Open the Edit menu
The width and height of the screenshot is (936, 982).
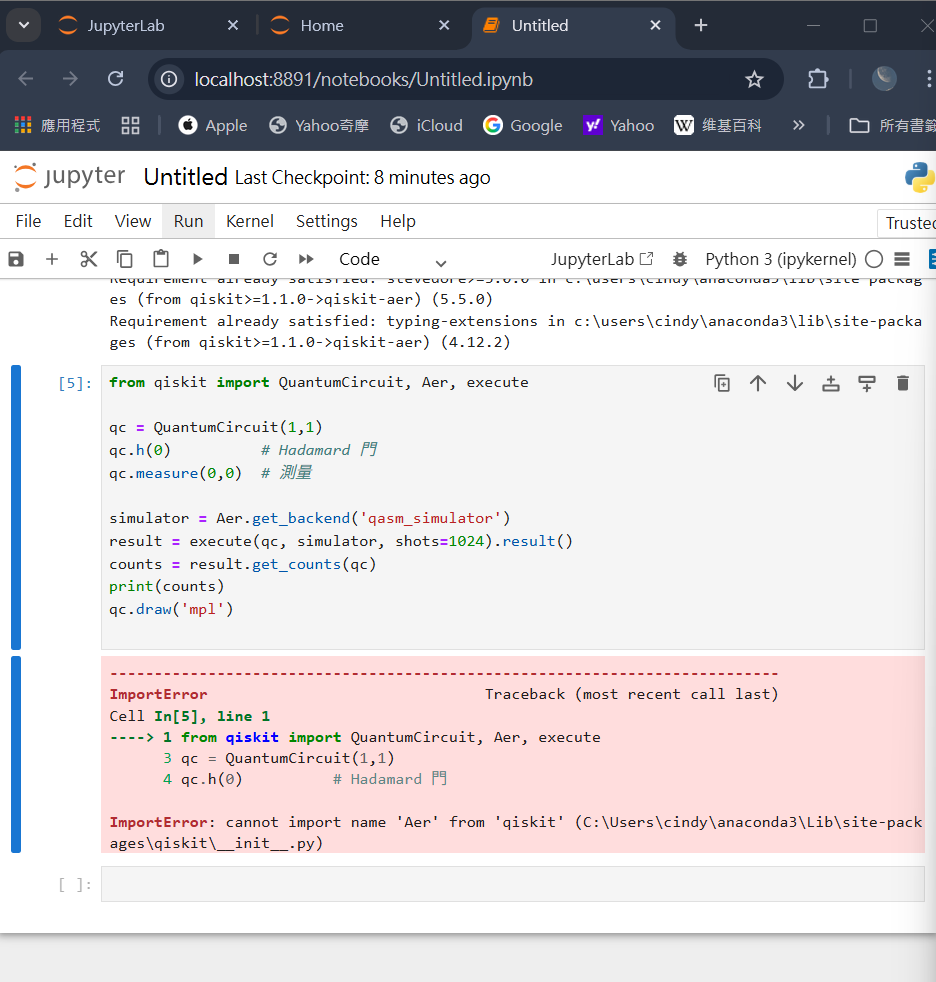(78, 221)
